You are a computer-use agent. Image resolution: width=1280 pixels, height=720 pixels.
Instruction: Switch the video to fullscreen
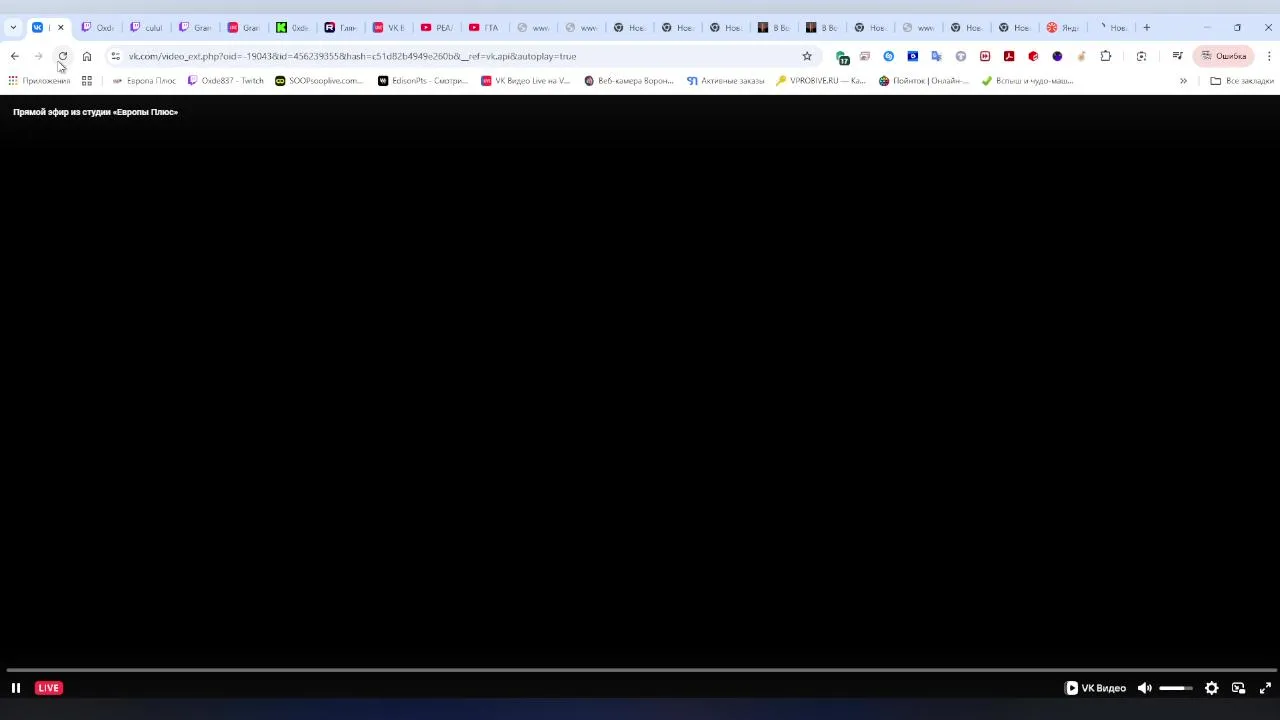click(1265, 688)
